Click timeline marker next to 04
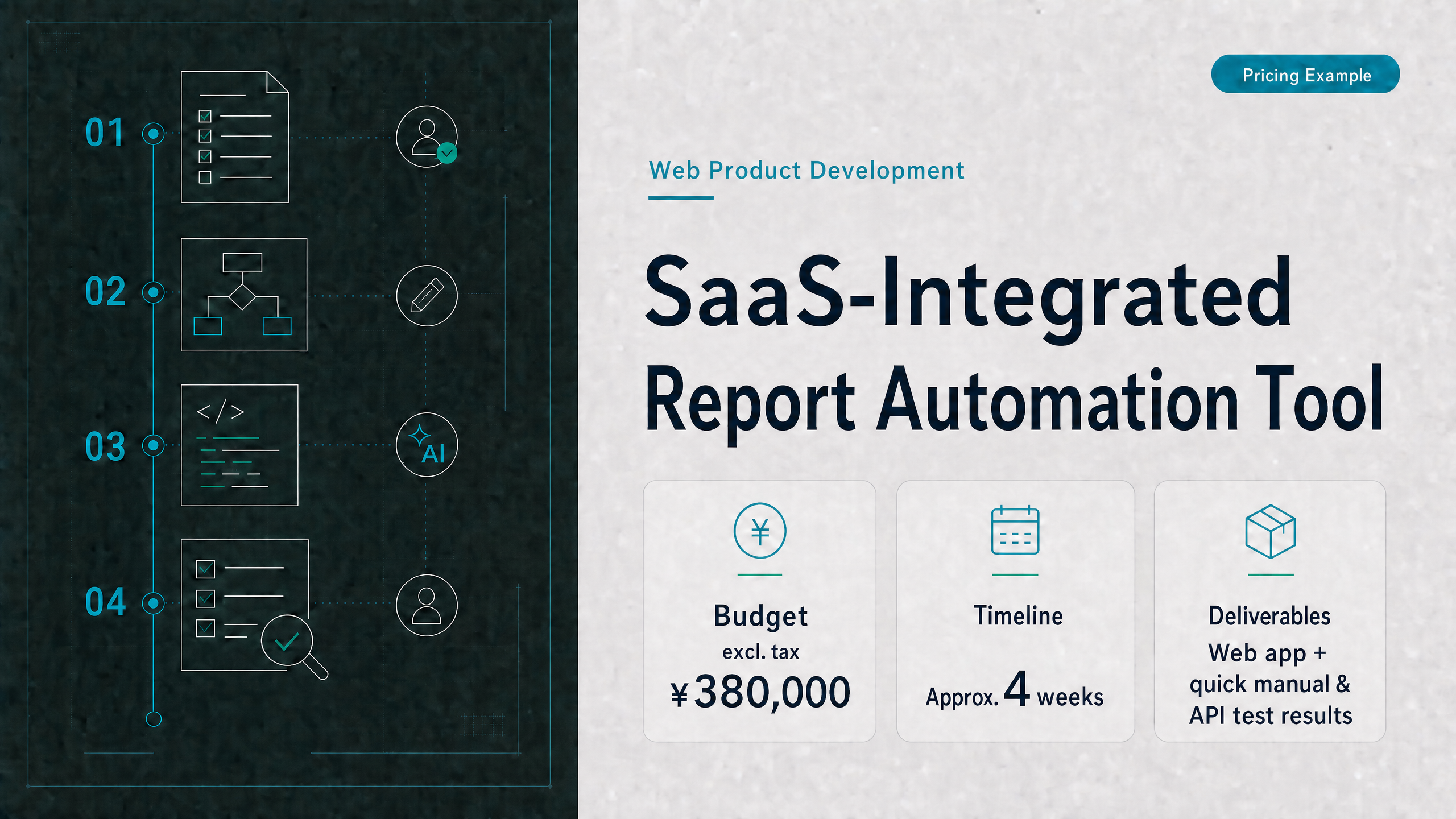 tap(153, 603)
